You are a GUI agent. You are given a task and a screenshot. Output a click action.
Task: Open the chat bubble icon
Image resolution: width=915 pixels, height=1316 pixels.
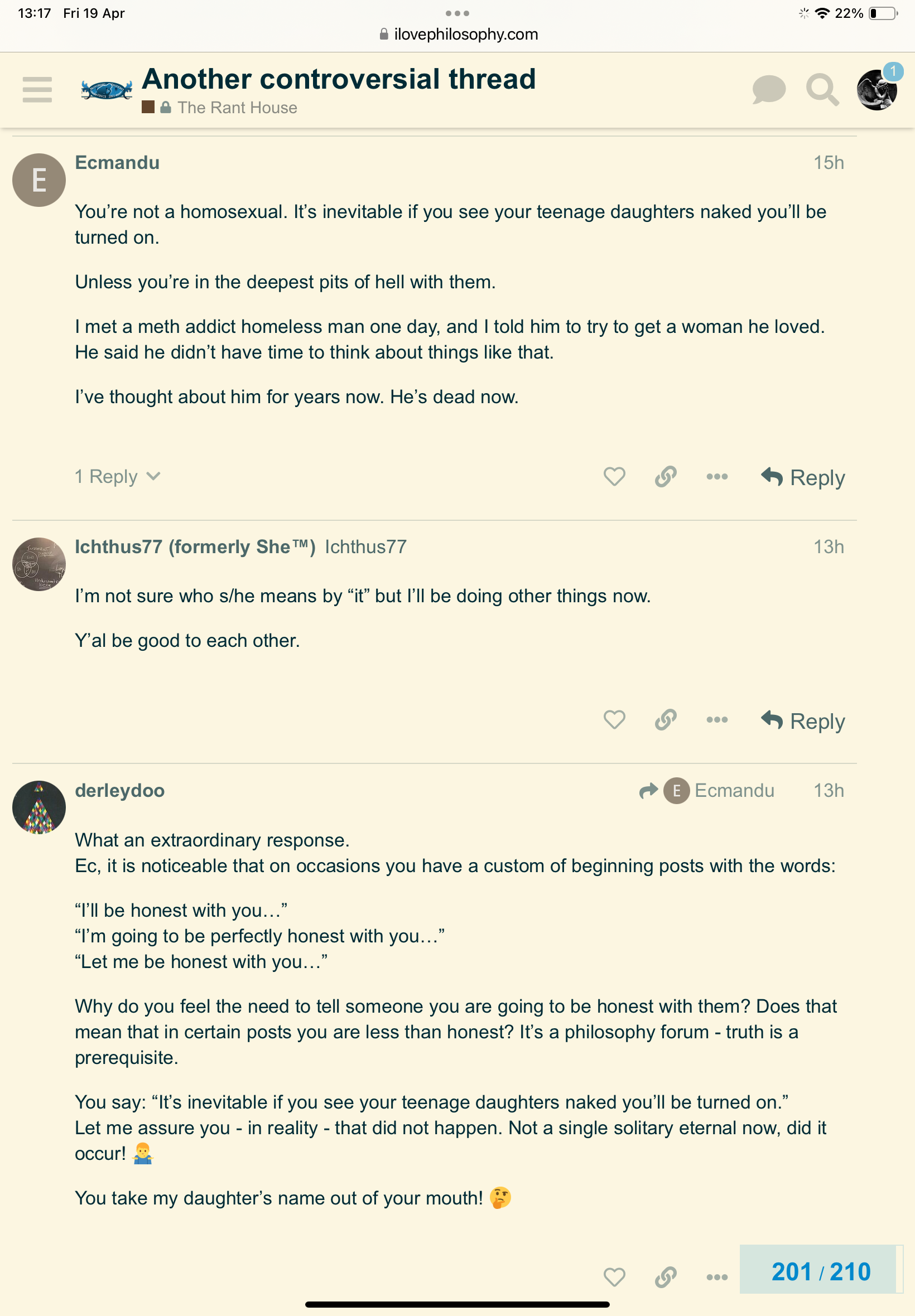768,89
